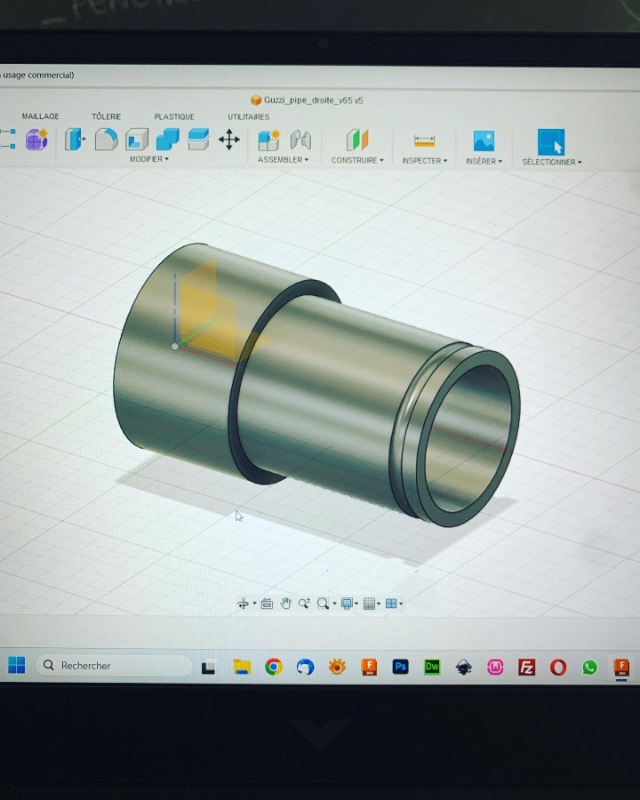Viewport: 640px width, 800px height.
Task: Open the MODIFIER dropdown menu
Action: [149, 160]
